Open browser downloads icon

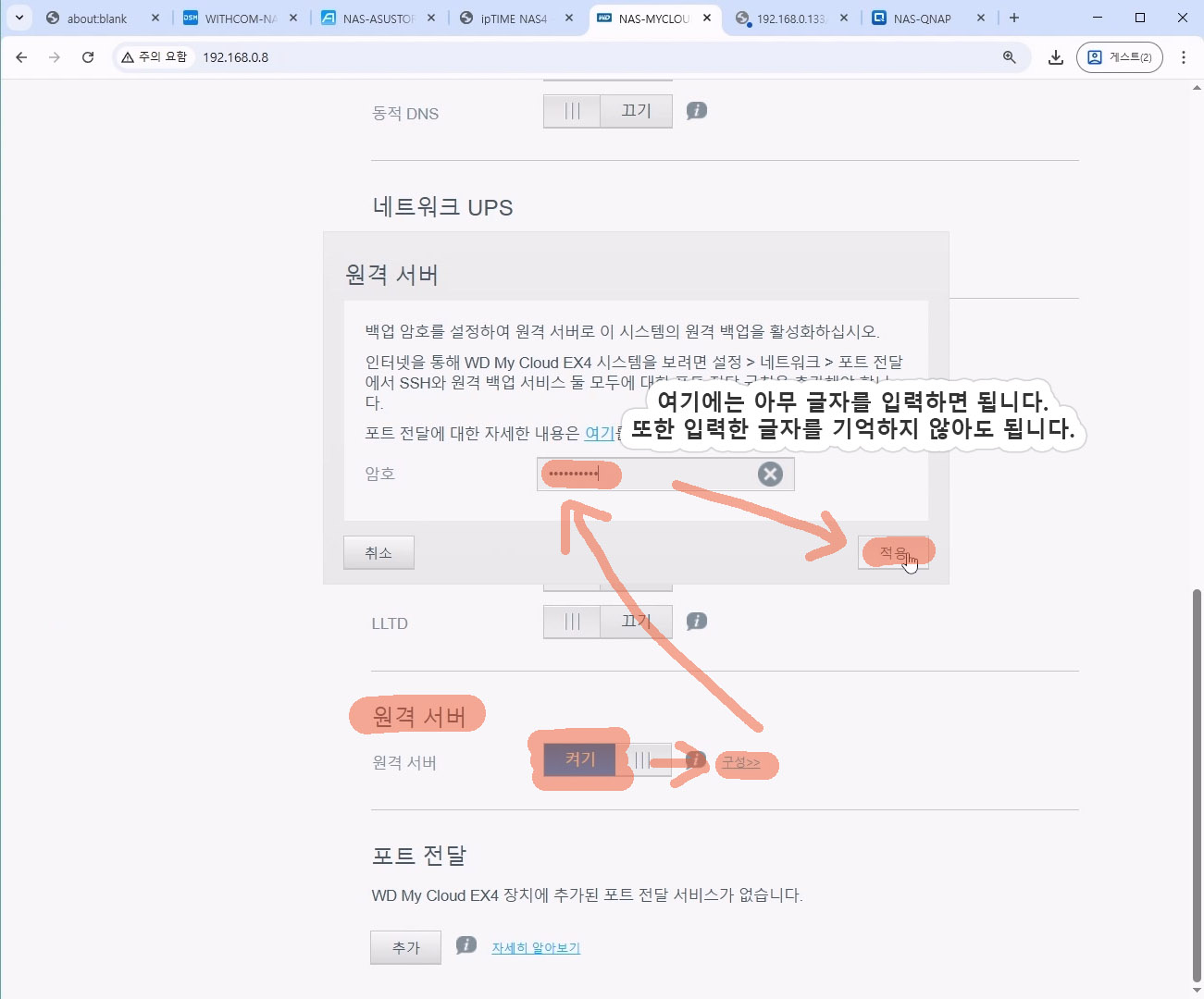1055,57
